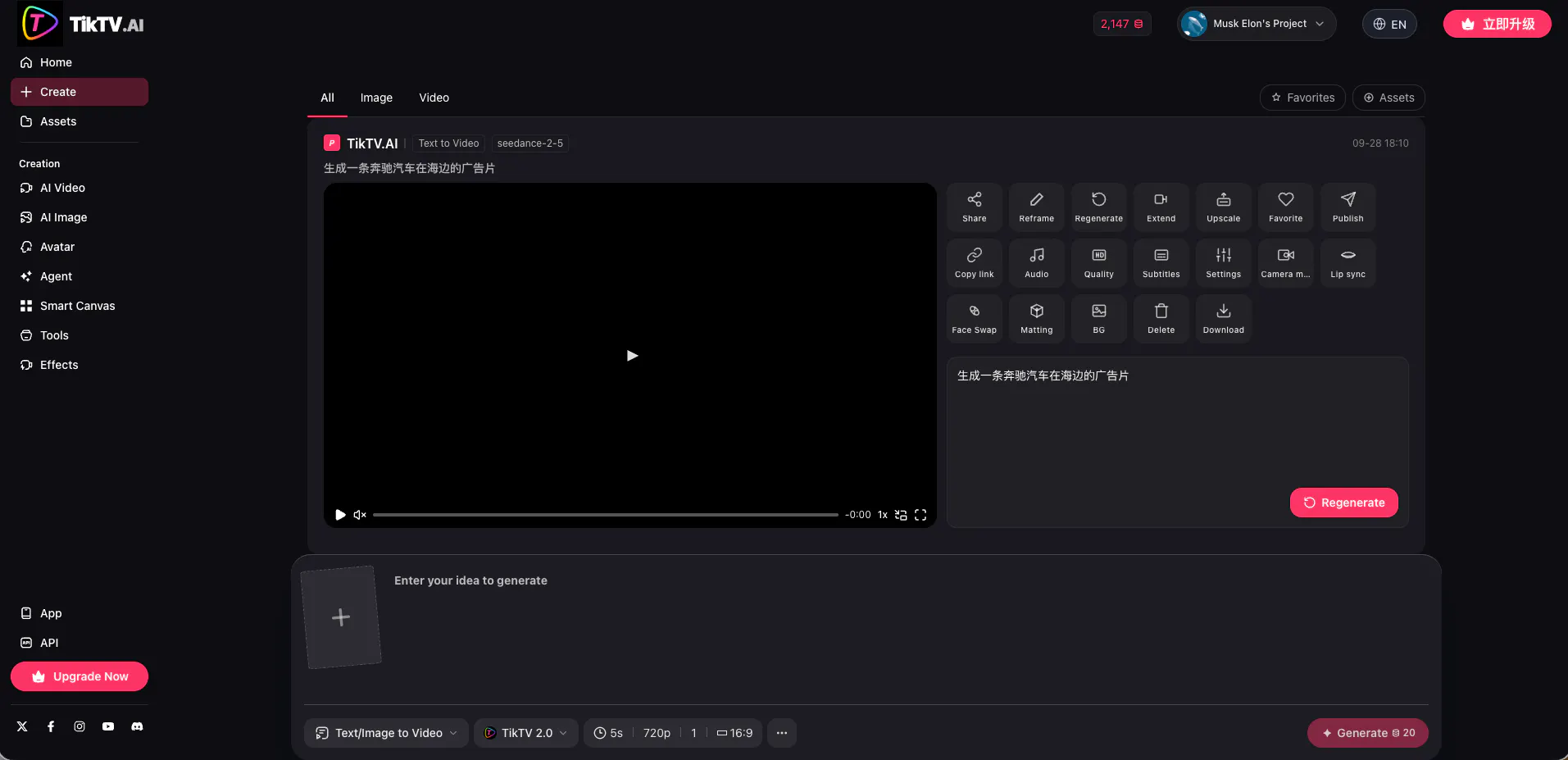Click the center play button on video
Screen dimensions: 1568x760
pos(632,355)
